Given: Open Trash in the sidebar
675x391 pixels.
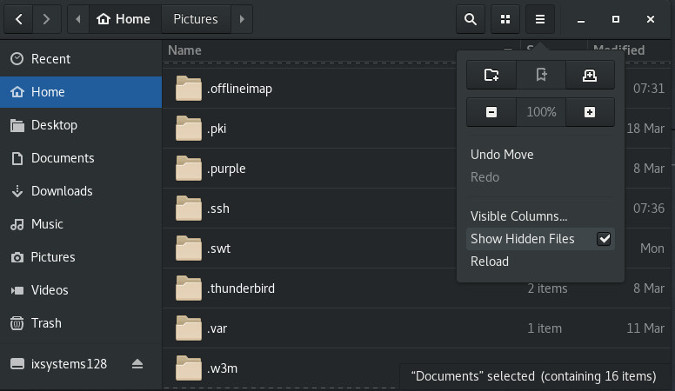Looking at the screenshot, I should click(x=81, y=323).
